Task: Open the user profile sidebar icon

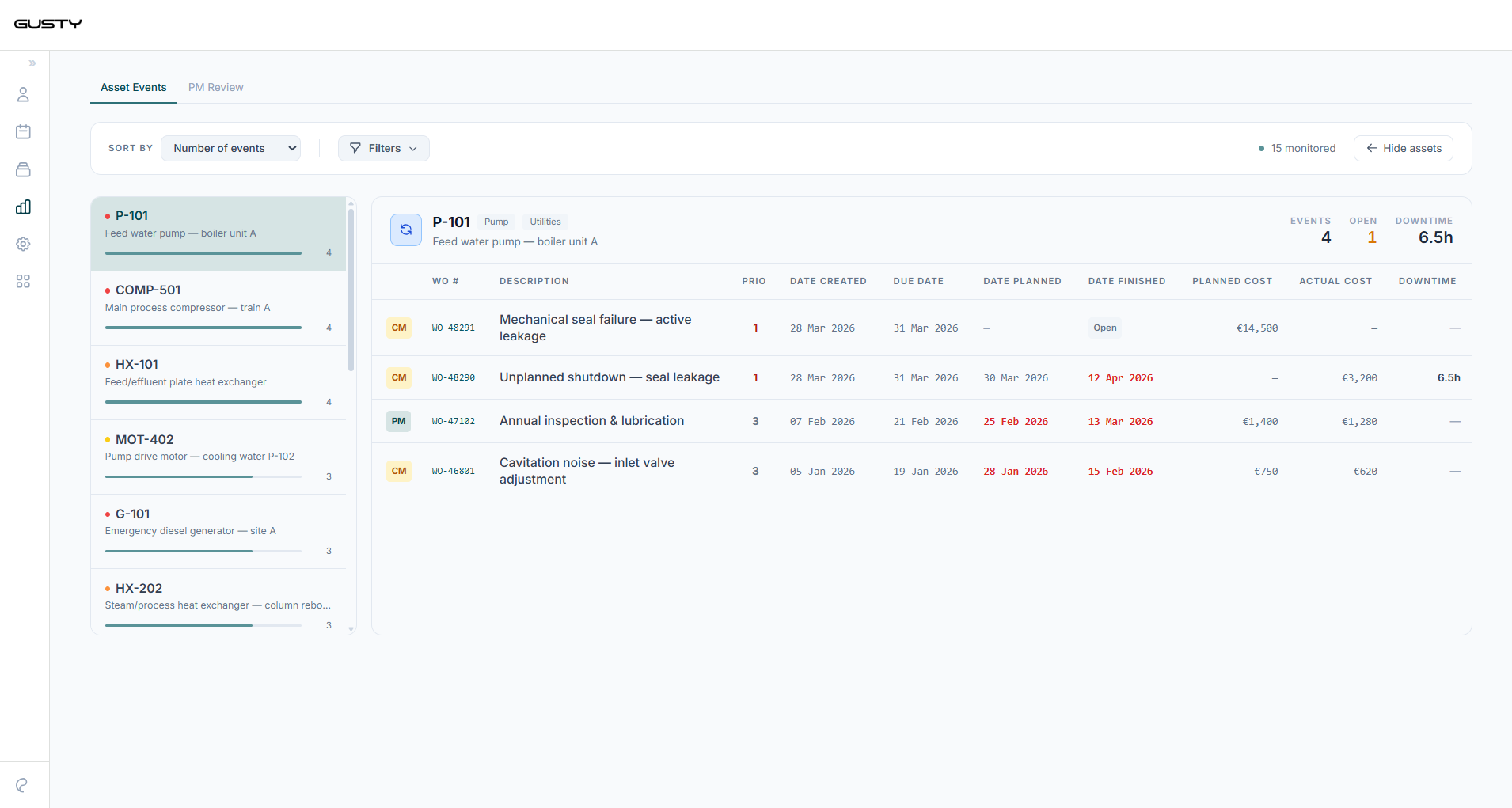Action: coord(23,95)
